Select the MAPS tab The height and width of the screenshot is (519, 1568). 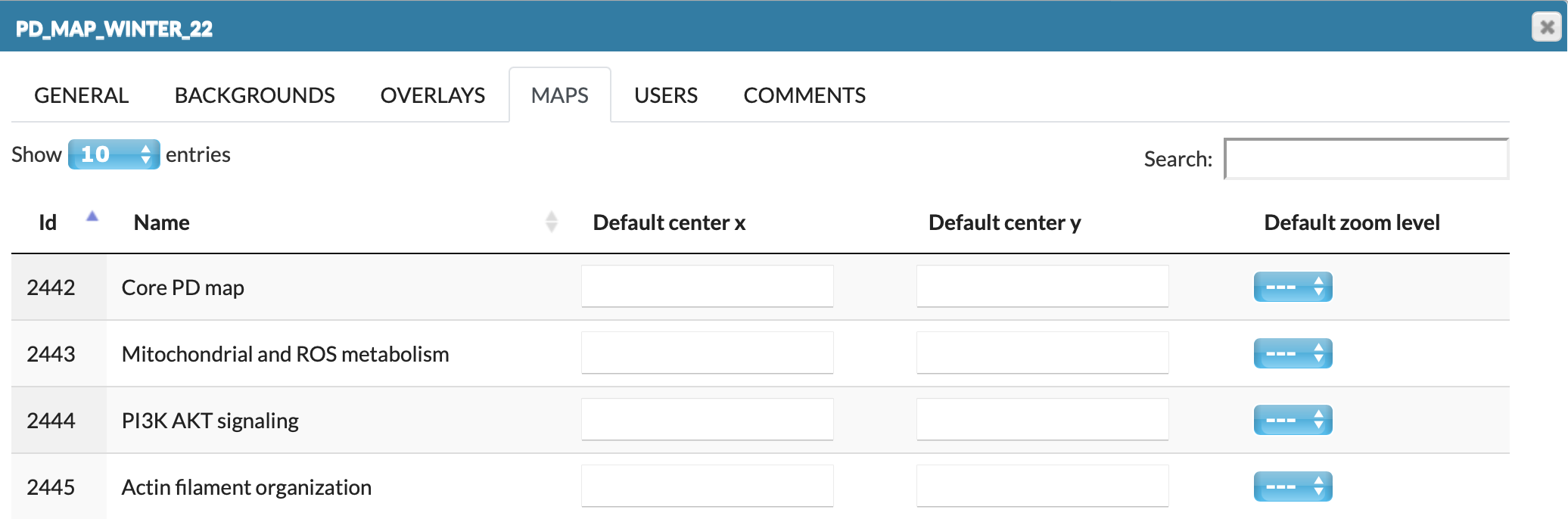click(x=559, y=95)
